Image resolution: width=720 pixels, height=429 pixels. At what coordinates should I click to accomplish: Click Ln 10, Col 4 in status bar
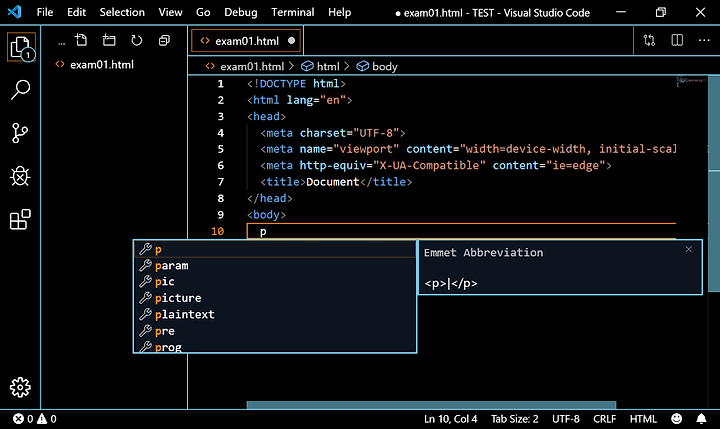tap(450, 419)
